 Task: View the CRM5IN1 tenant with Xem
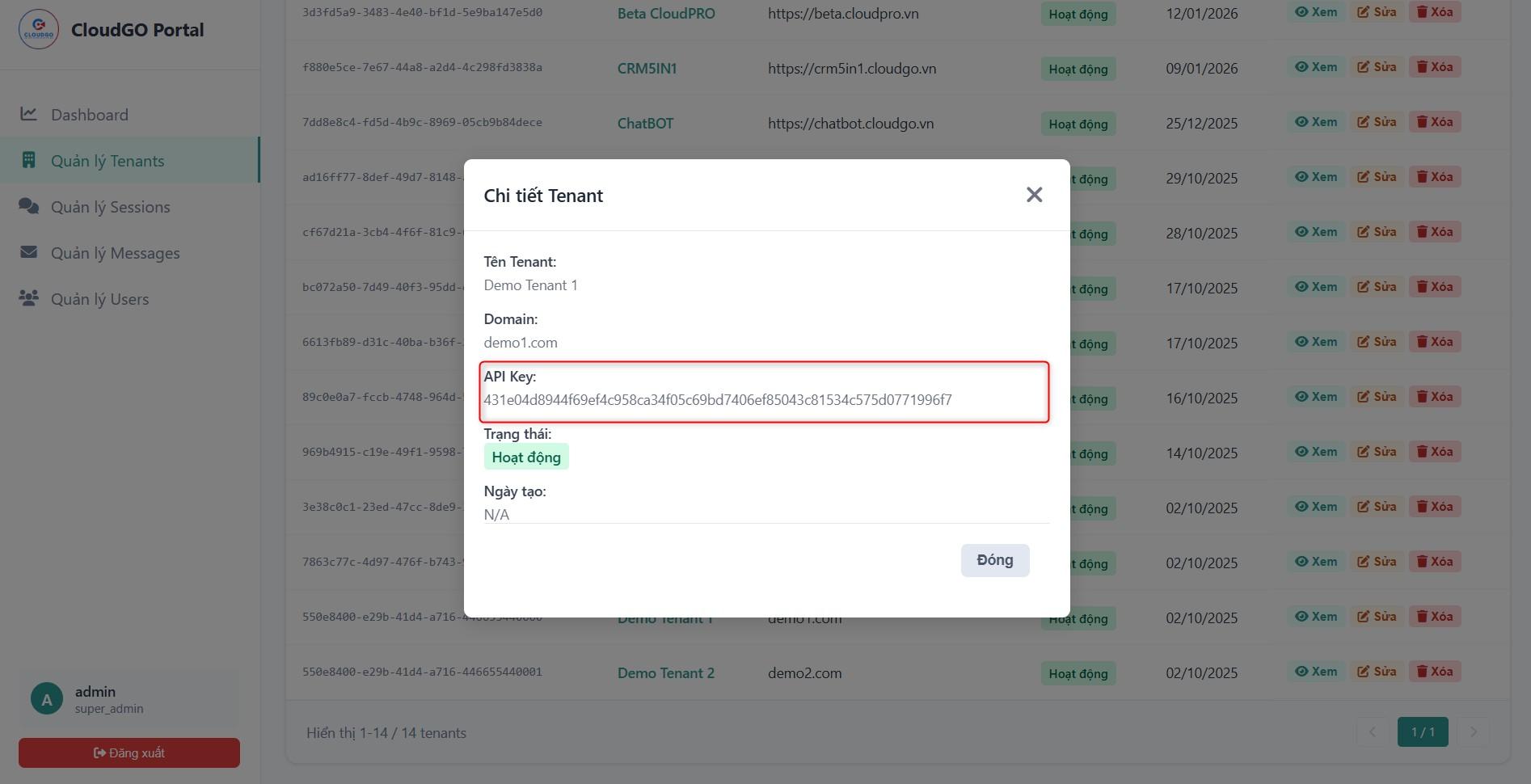point(1316,67)
